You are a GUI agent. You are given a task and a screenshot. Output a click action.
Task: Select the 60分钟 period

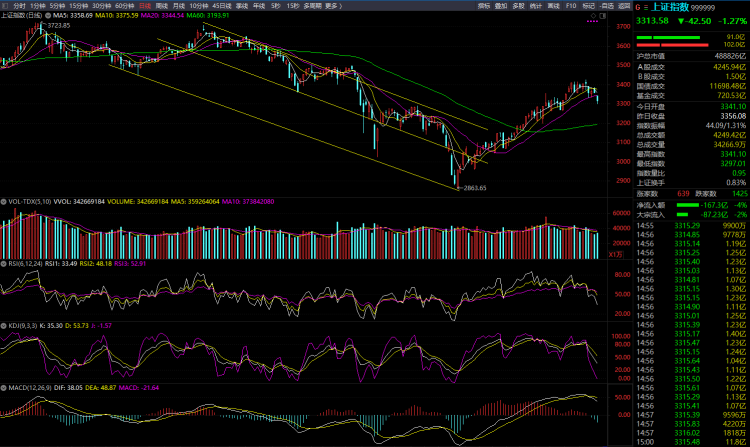[x=126, y=5]
